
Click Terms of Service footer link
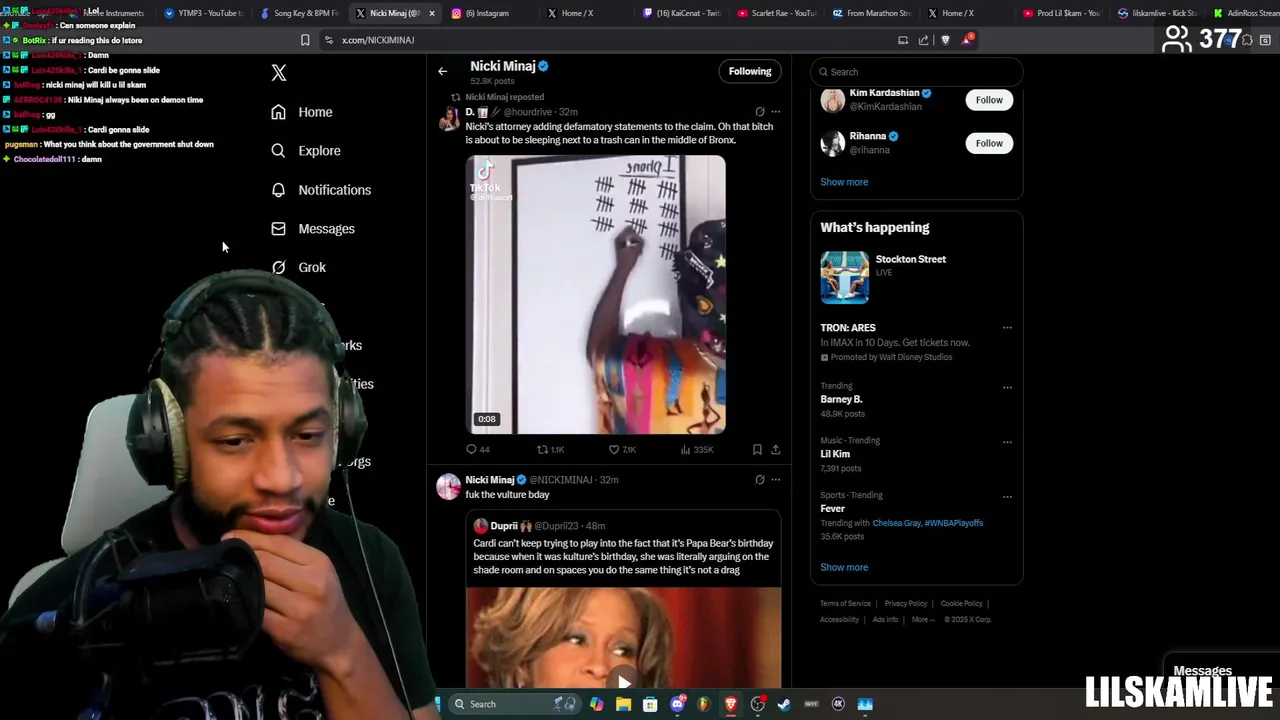tap(845, 604)
